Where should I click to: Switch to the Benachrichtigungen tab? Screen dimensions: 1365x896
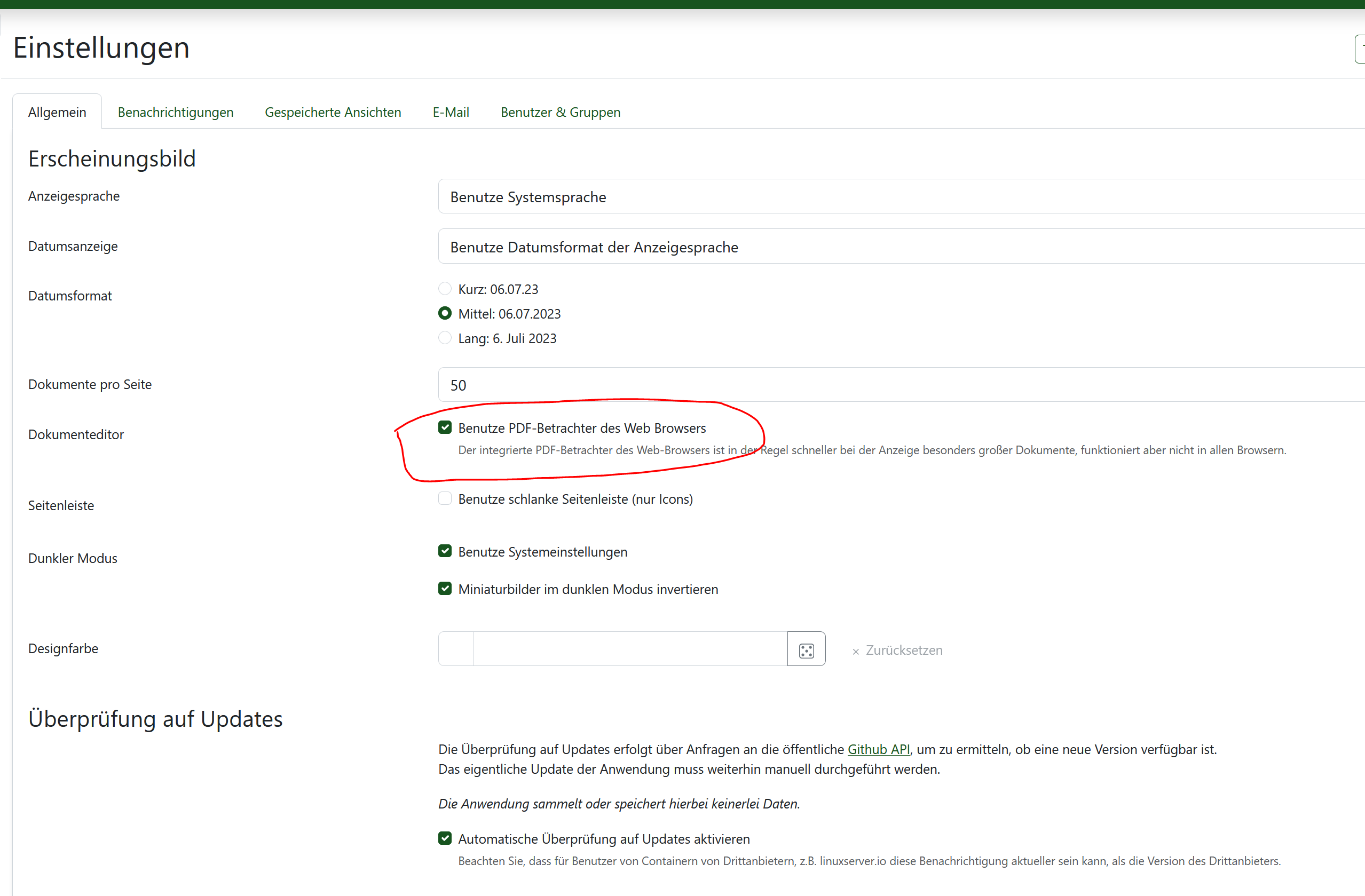(x=176, y=112)
